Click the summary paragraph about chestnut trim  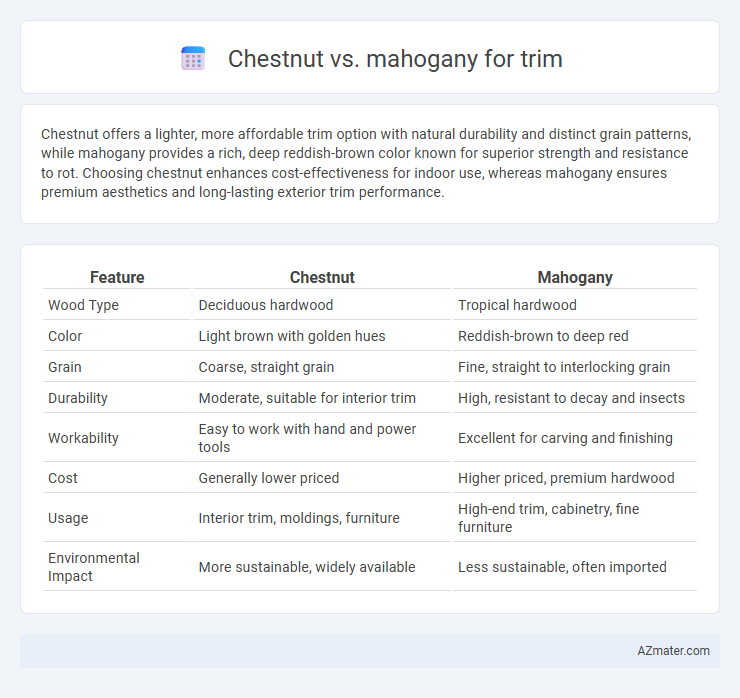tap(366, 163)
